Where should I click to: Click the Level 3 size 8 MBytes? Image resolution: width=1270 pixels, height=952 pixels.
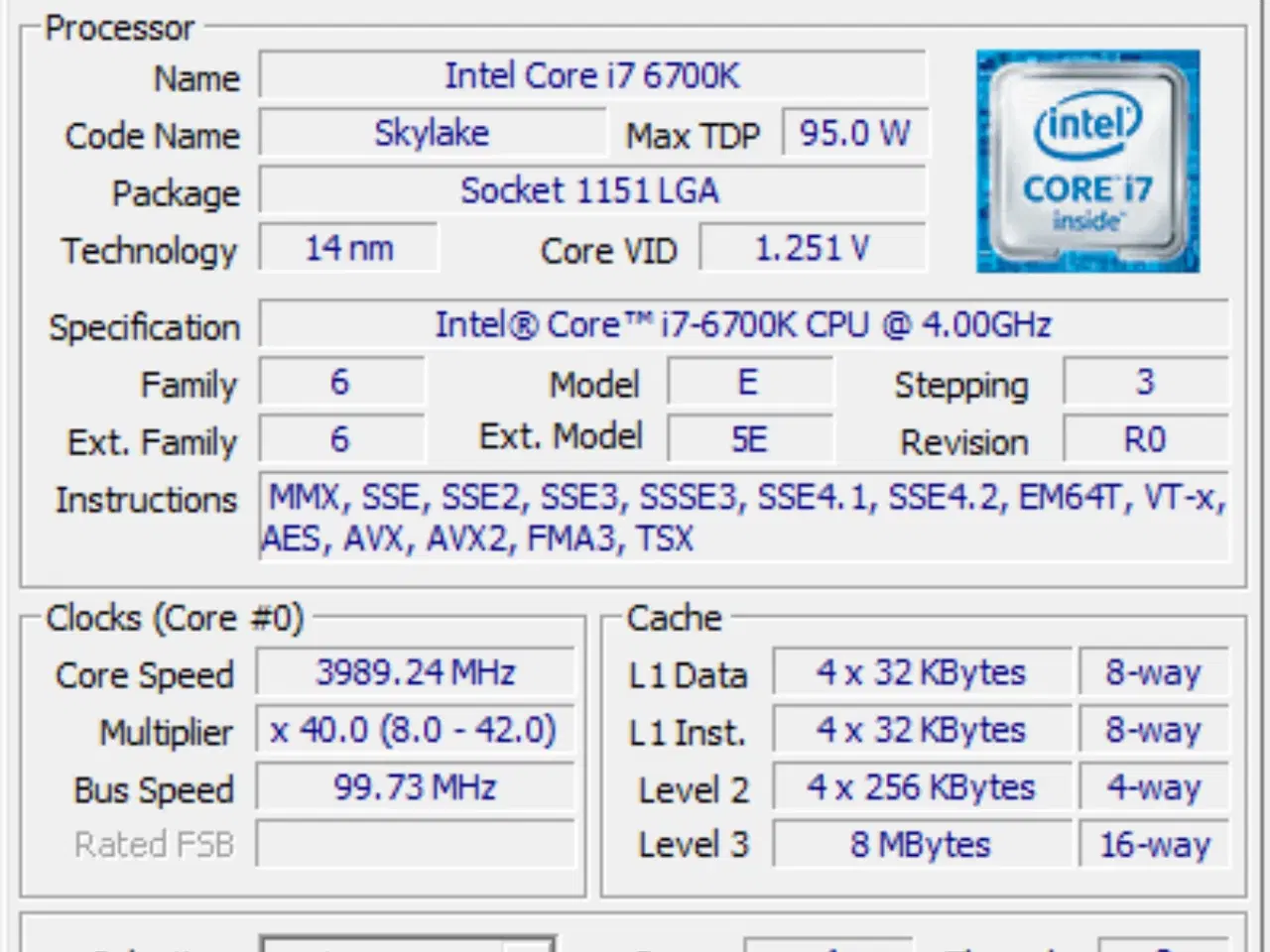922,844
